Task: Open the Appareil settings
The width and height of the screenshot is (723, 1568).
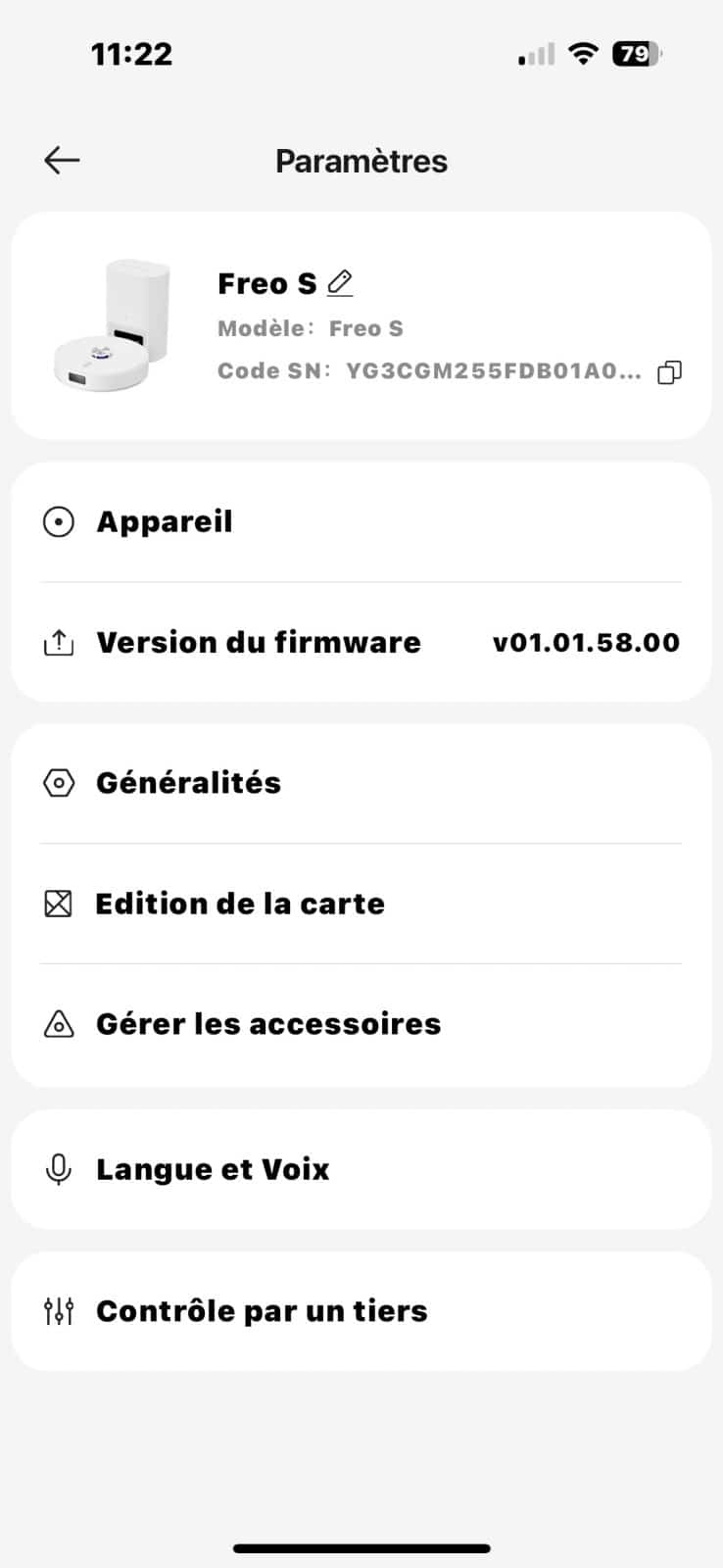Action: tap(165, 522)
